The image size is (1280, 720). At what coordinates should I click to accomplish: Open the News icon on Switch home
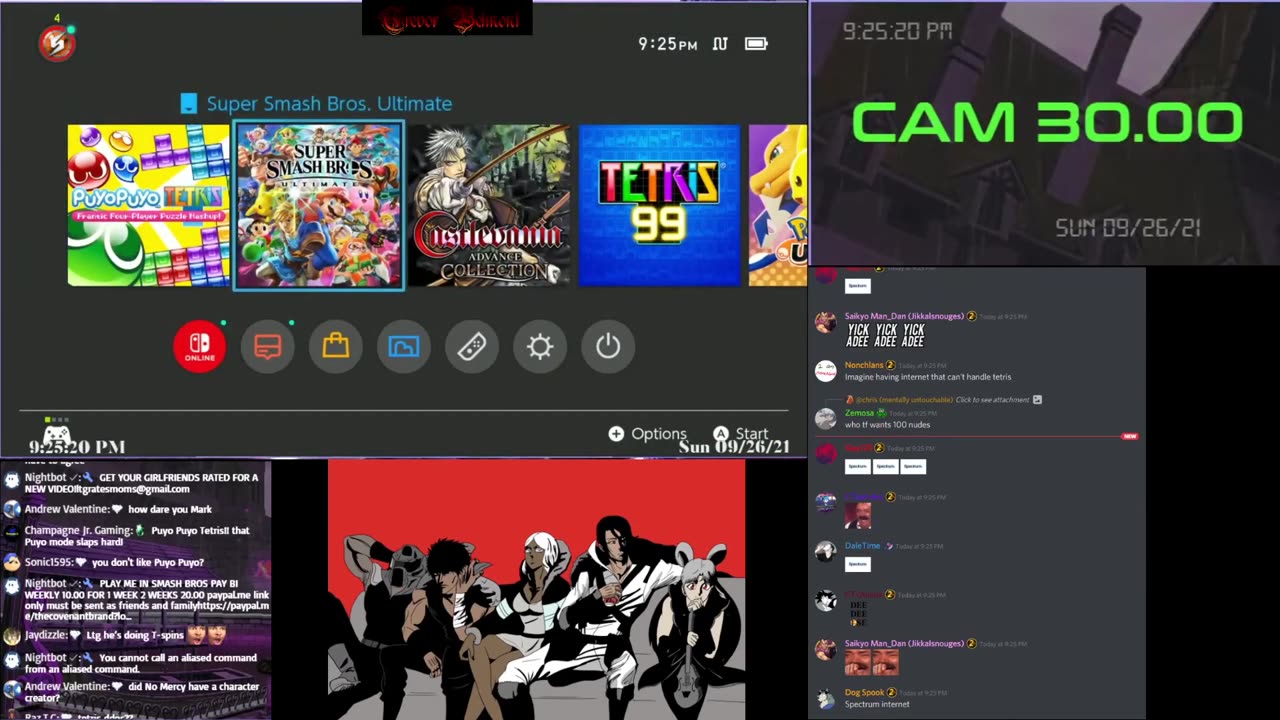tap(268, 346)
